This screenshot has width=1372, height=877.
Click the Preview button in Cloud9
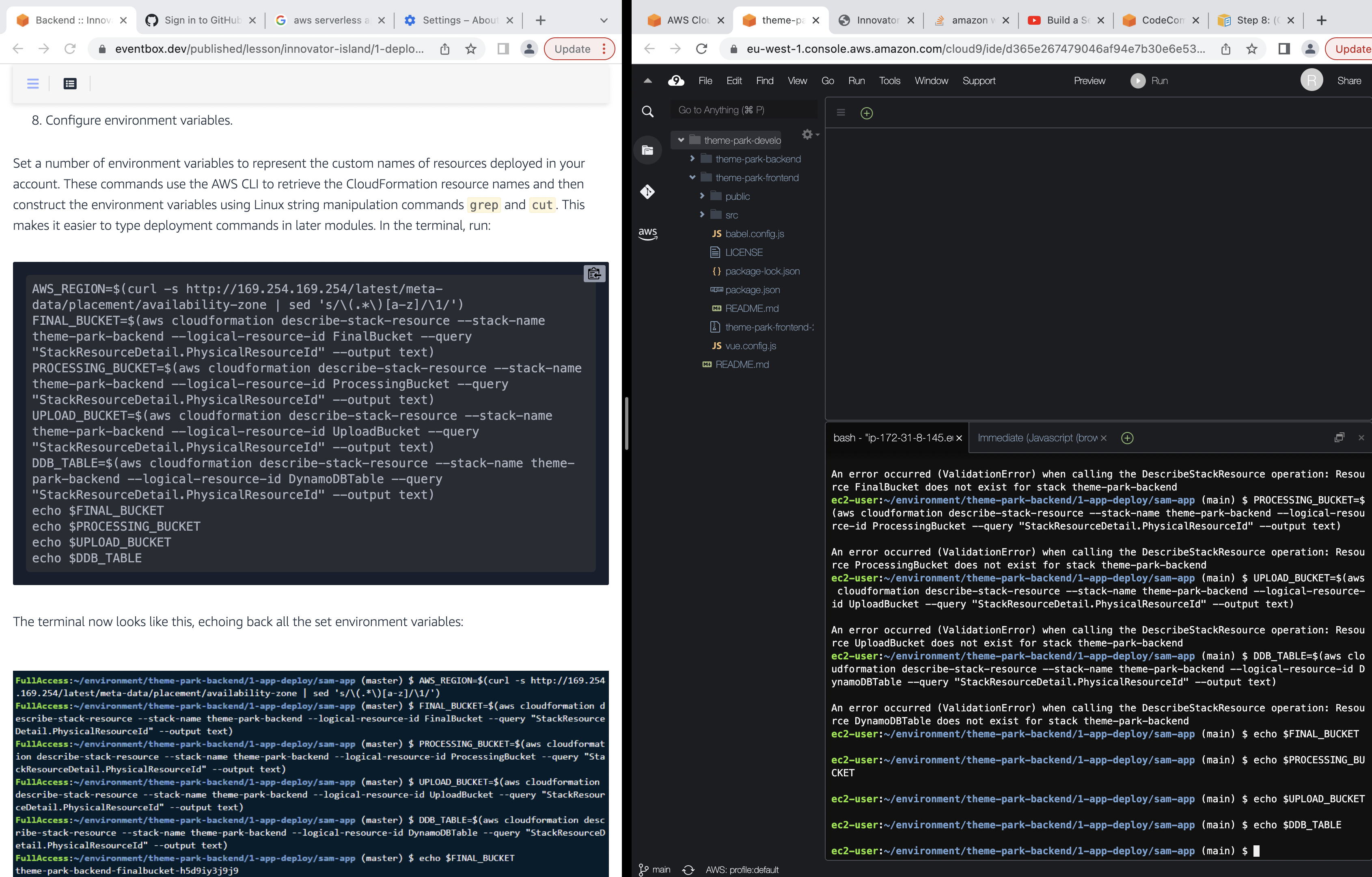(x=1089, y=81)
